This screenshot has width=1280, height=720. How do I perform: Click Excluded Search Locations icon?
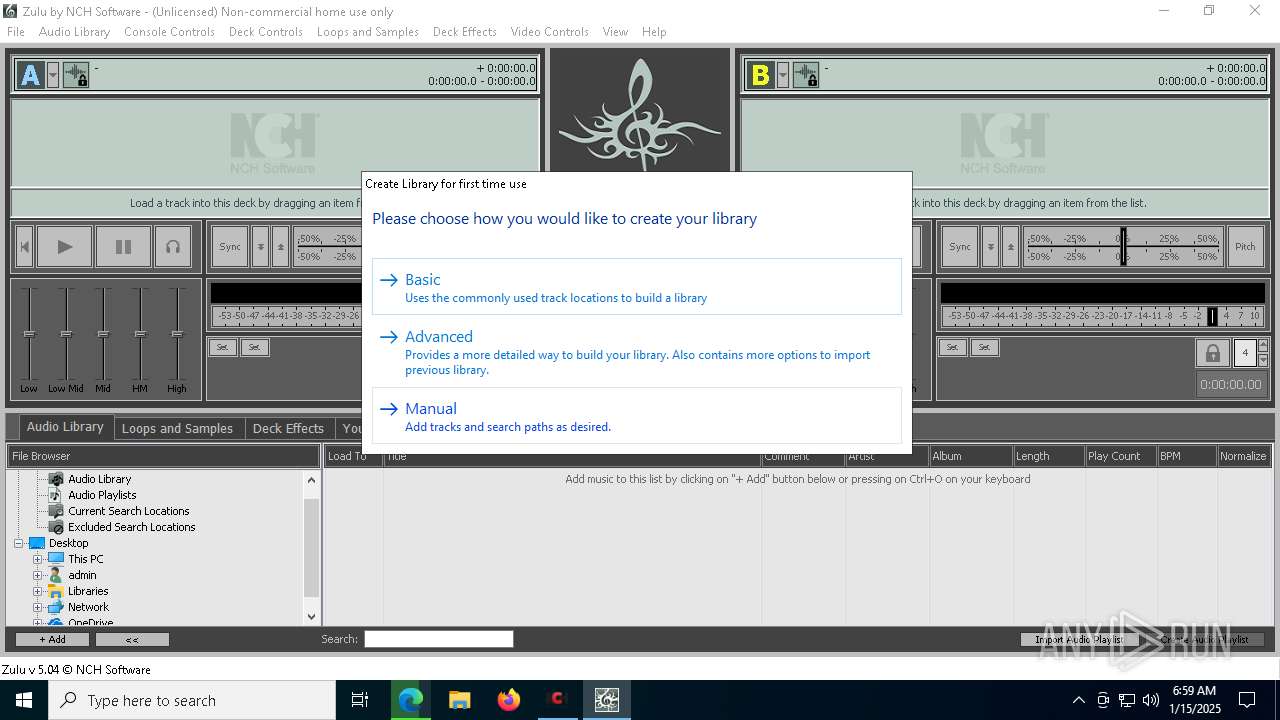click(57, 527)
